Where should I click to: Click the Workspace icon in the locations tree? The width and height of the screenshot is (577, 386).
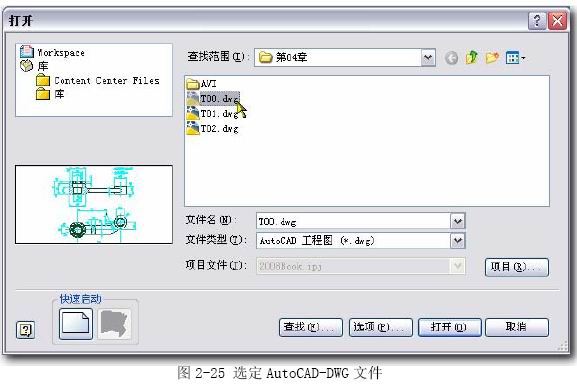coord(27,52)
